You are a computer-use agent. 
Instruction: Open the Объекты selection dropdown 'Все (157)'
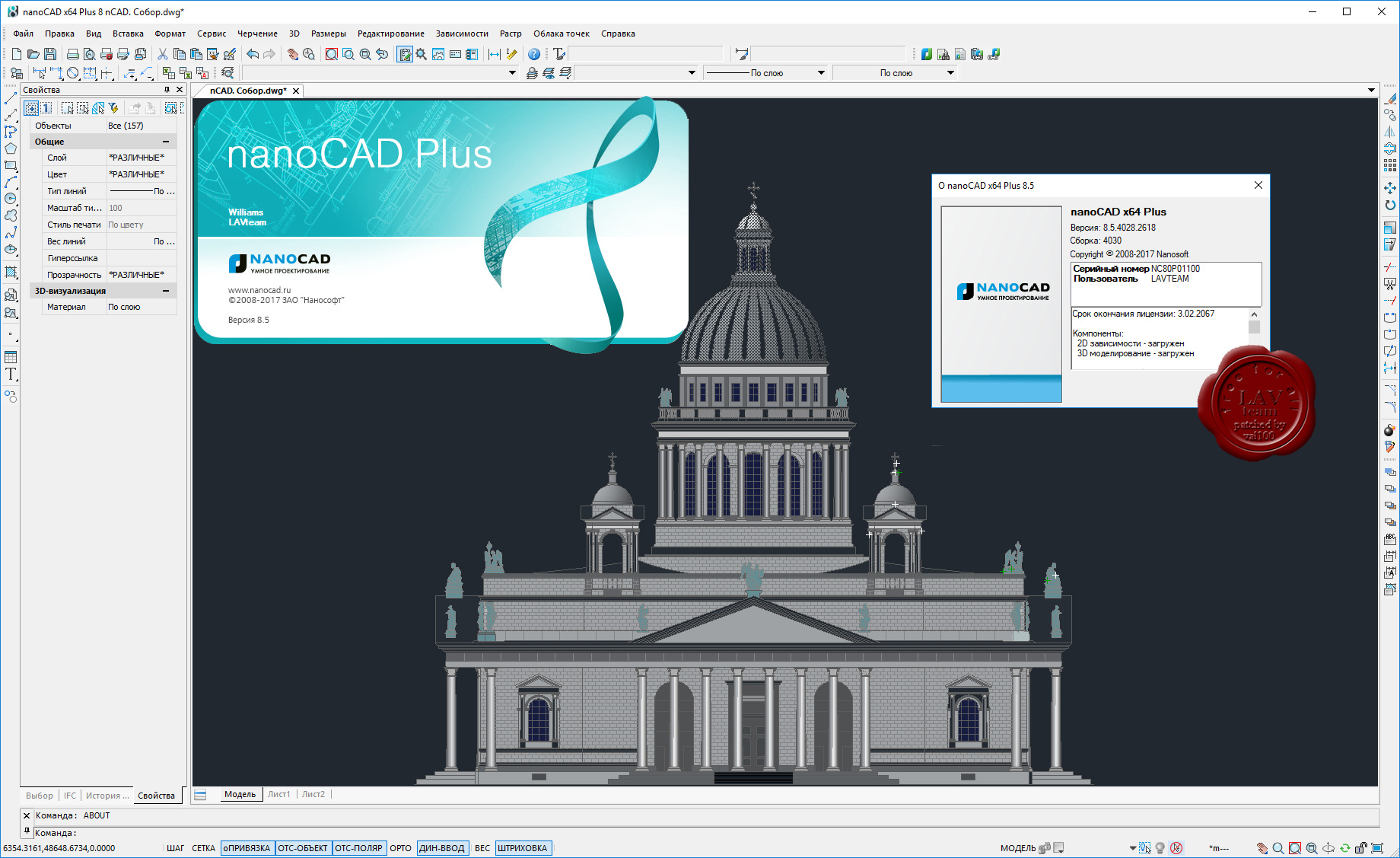pos(142,126)
